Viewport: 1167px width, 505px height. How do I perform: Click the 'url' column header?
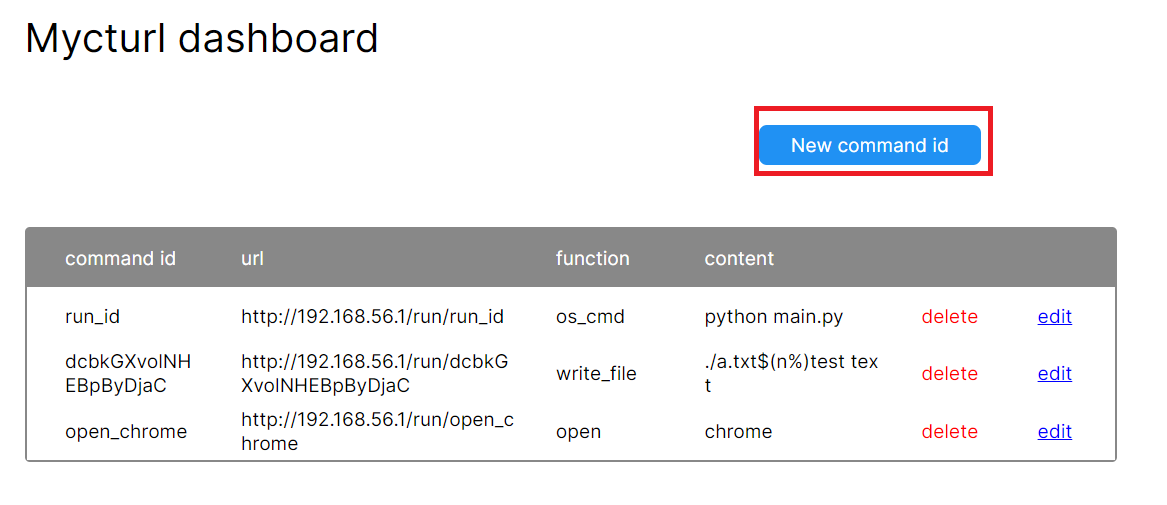(252, 258)
